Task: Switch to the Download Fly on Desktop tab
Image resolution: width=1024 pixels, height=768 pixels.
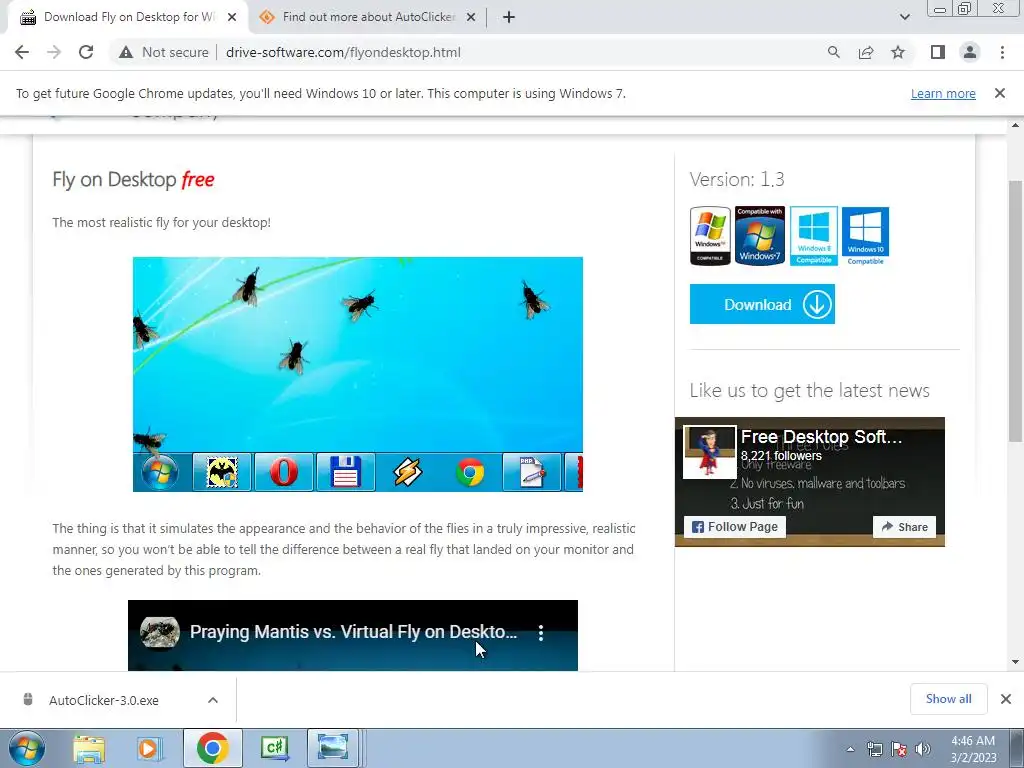Action: coord(128,17)
